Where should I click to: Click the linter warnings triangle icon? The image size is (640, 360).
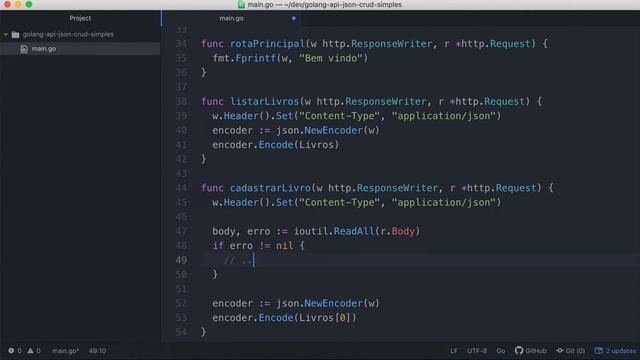[31, 351]
